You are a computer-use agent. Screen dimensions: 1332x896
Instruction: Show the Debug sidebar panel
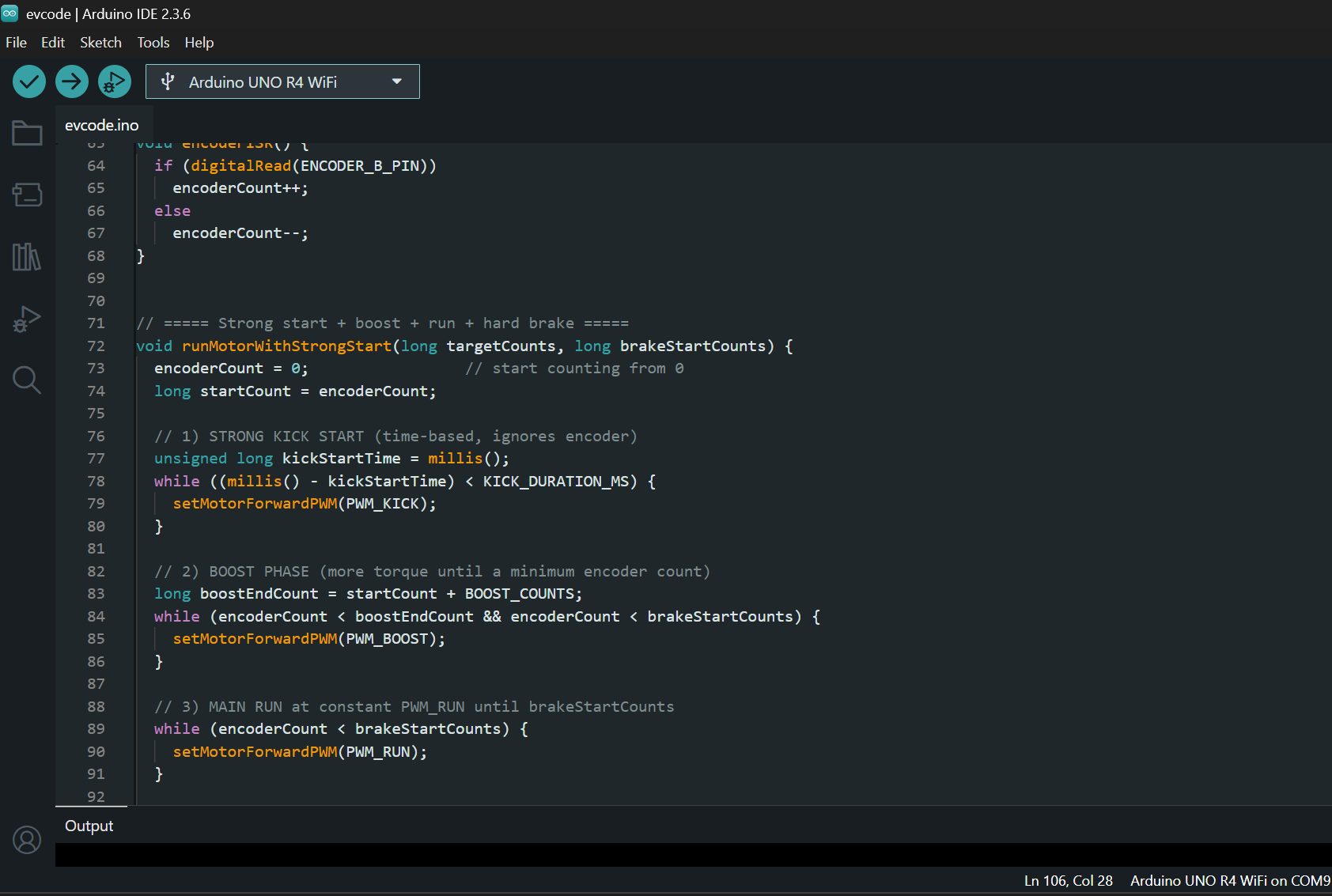(27, 319)
